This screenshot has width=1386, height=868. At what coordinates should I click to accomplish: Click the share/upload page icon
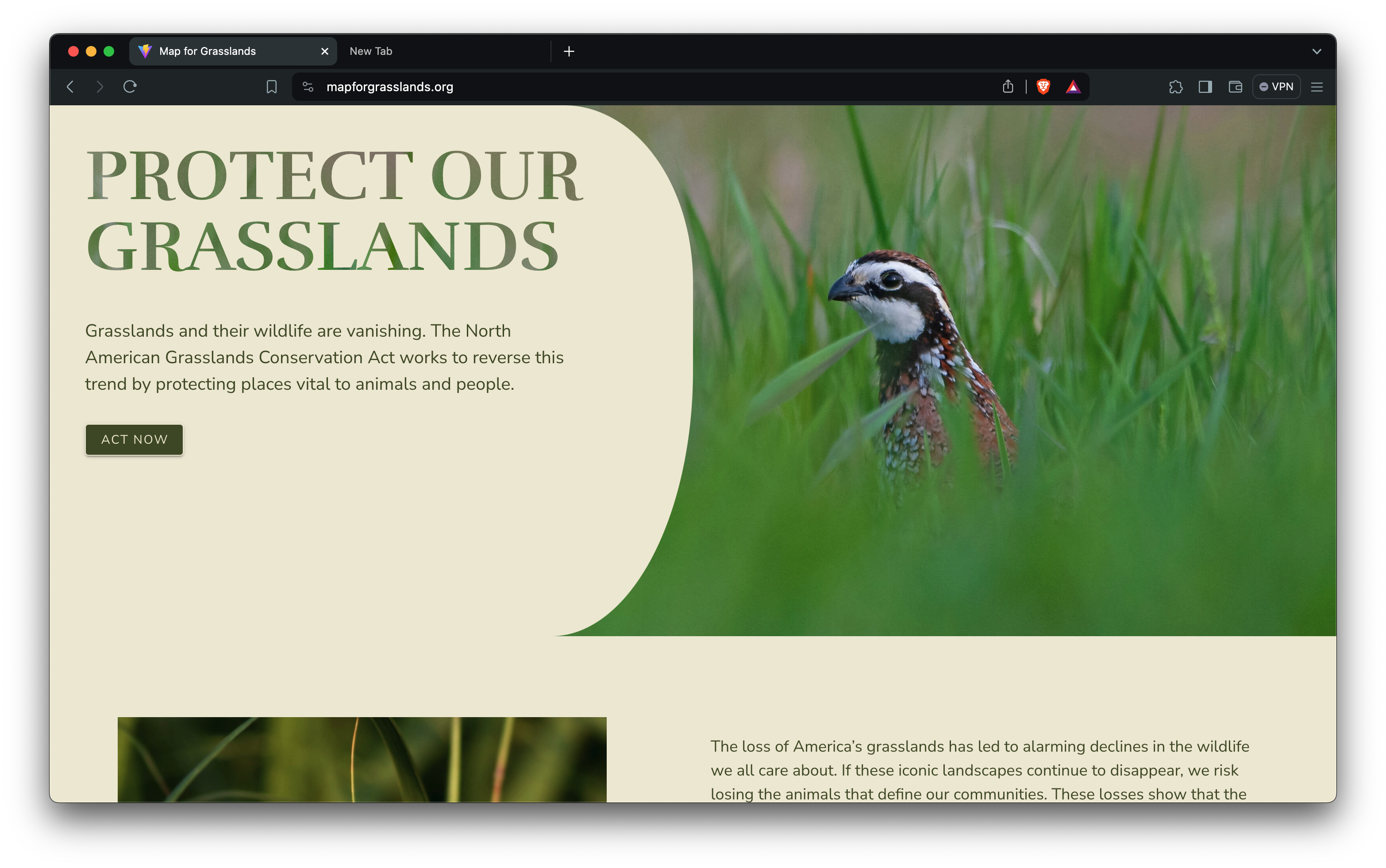coord(1007,86)
